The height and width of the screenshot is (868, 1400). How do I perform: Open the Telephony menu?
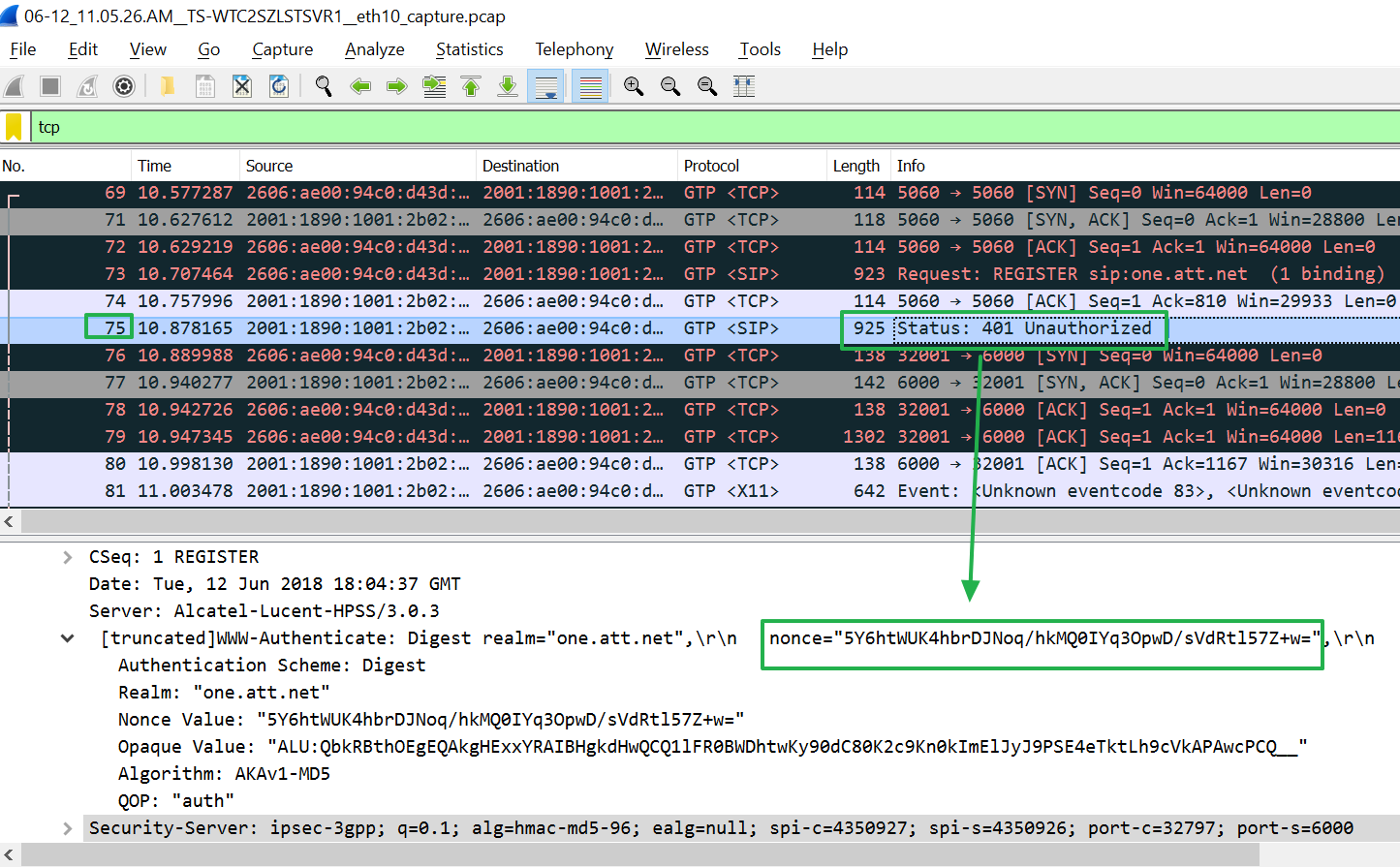[x=575, y=49]
